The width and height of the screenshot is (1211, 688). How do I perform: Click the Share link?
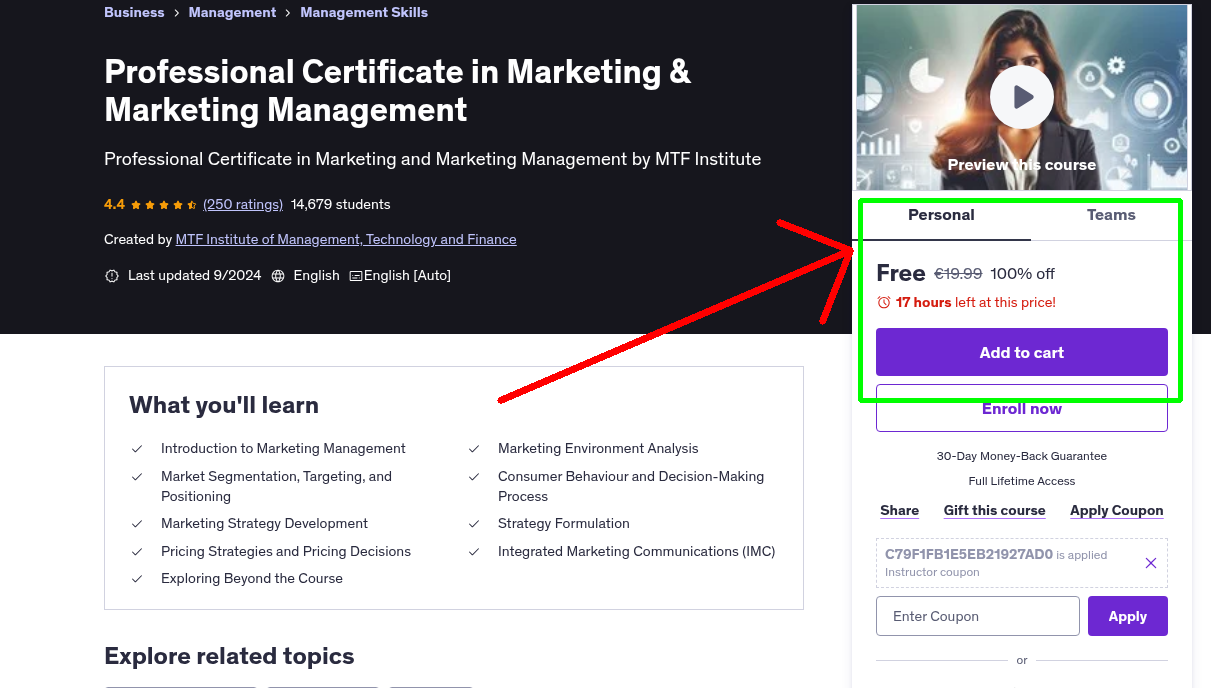coord(899,511)
